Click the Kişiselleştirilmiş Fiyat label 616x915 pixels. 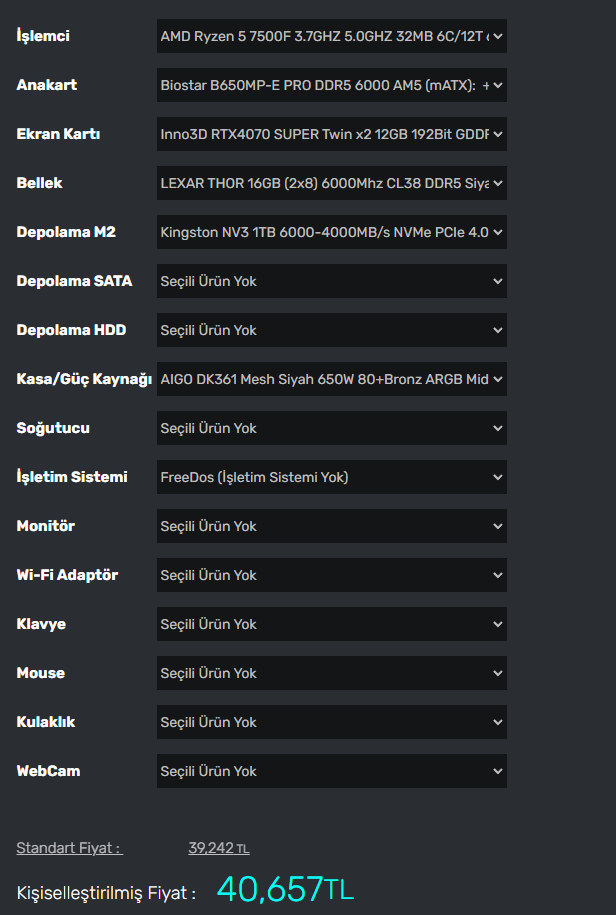(106, 892)
